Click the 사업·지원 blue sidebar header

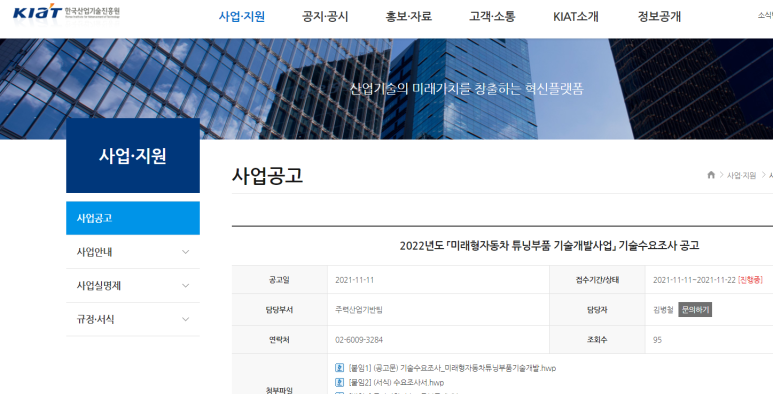133,155
